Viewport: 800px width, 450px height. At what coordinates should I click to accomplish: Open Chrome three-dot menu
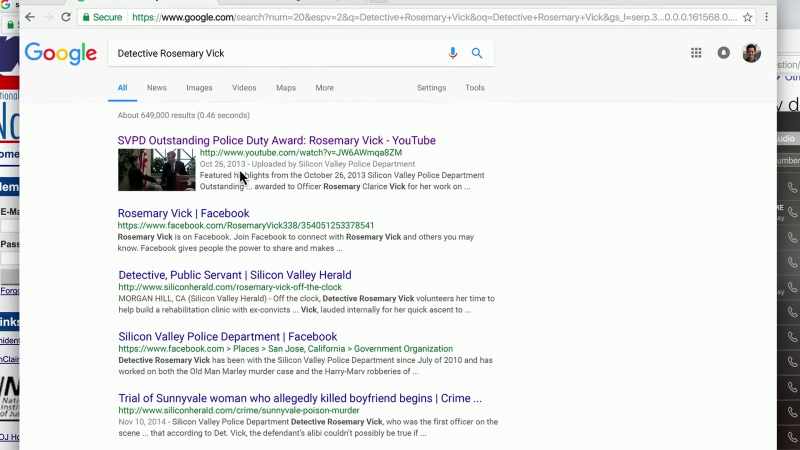pyautogui.click(x=766, y=17)
